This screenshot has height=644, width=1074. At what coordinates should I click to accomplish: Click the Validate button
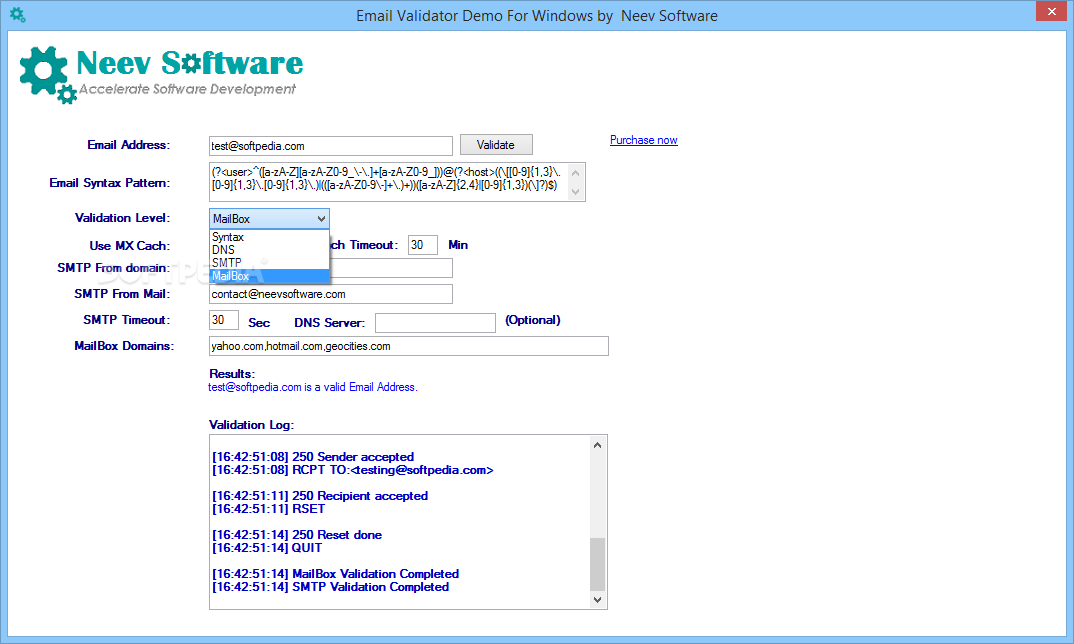[x=496, y=145]
